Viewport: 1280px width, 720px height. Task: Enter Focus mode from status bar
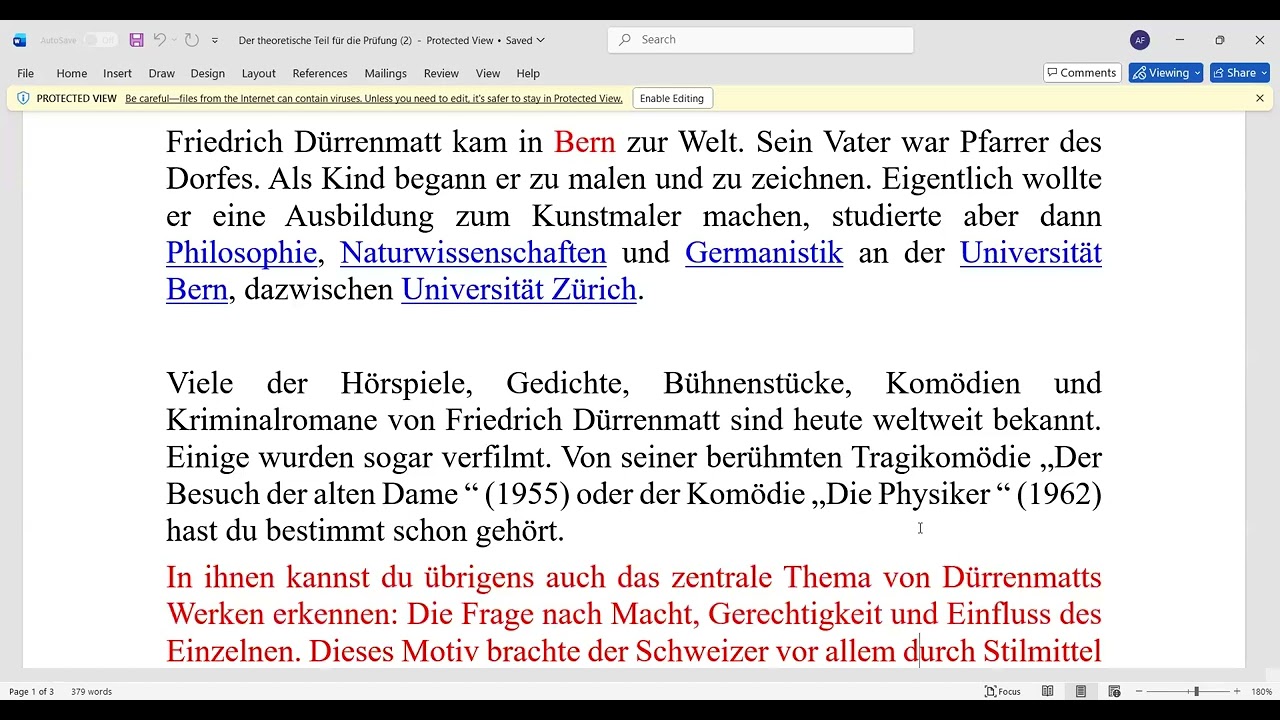[1003, 691]
